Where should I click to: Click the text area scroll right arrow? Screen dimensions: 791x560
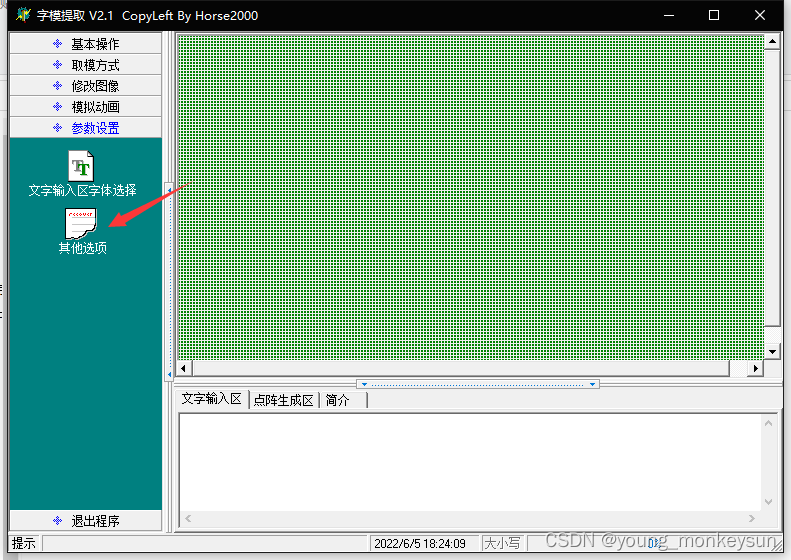point(752,518)
